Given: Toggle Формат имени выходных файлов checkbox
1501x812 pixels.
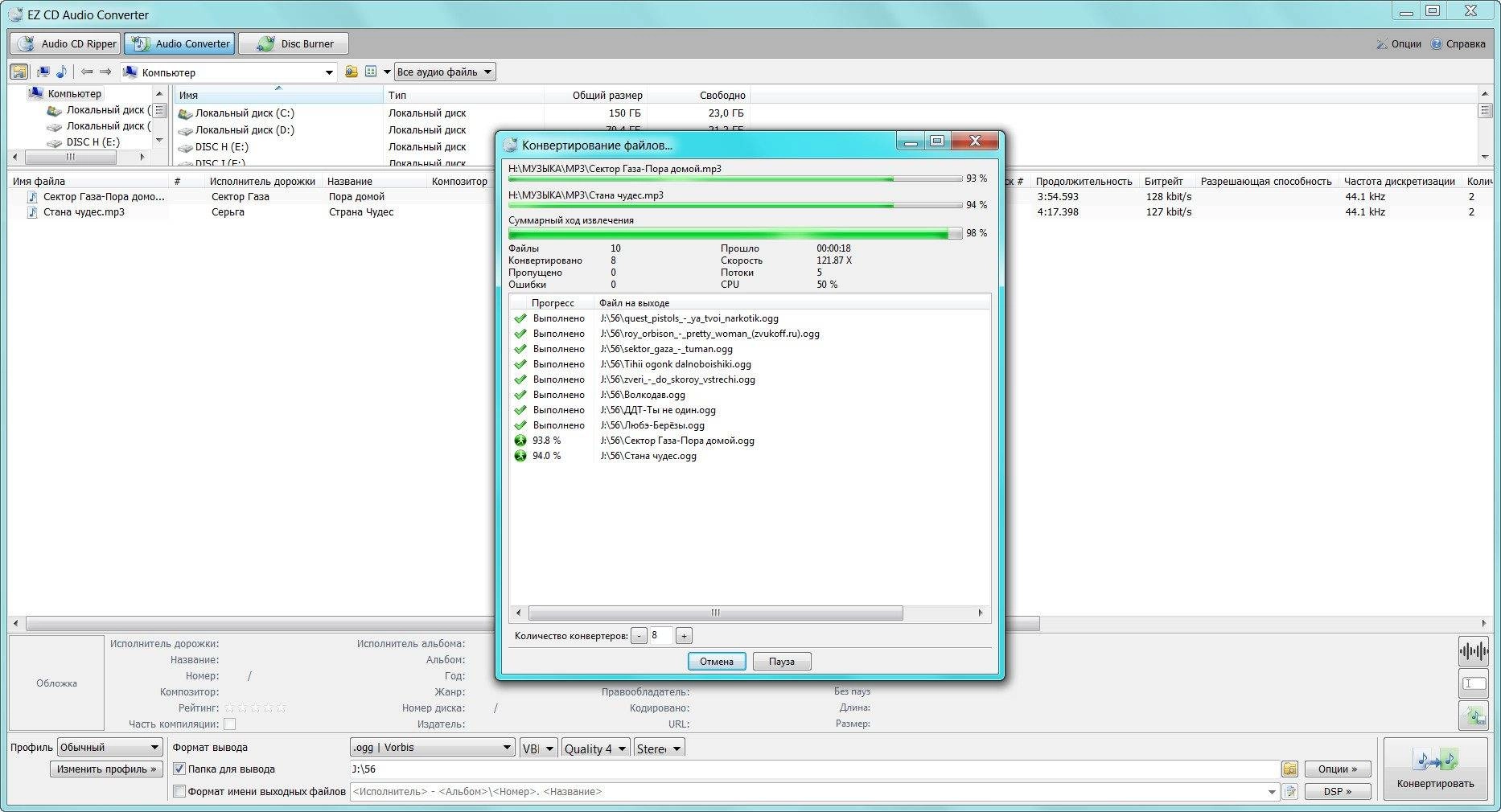Looking at the screenshot, I should 179,792.
